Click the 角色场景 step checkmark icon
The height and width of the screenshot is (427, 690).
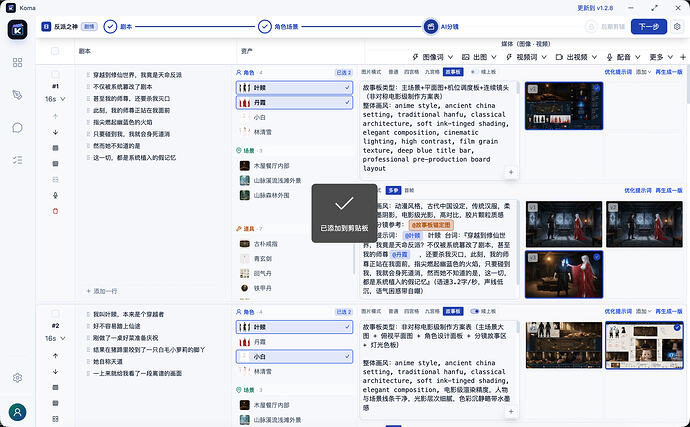264,26
